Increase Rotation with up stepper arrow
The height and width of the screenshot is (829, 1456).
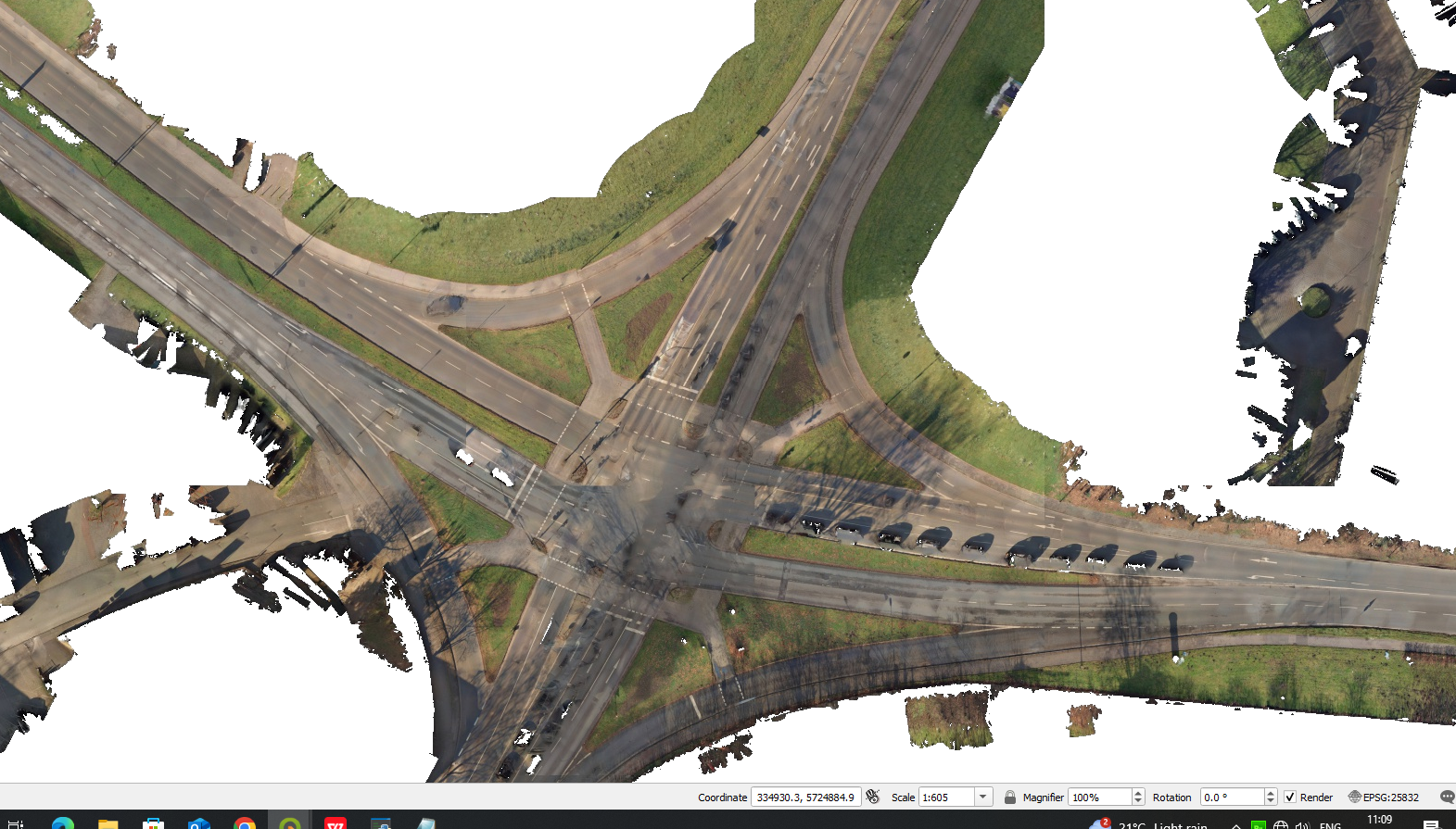coord(1271,793)
